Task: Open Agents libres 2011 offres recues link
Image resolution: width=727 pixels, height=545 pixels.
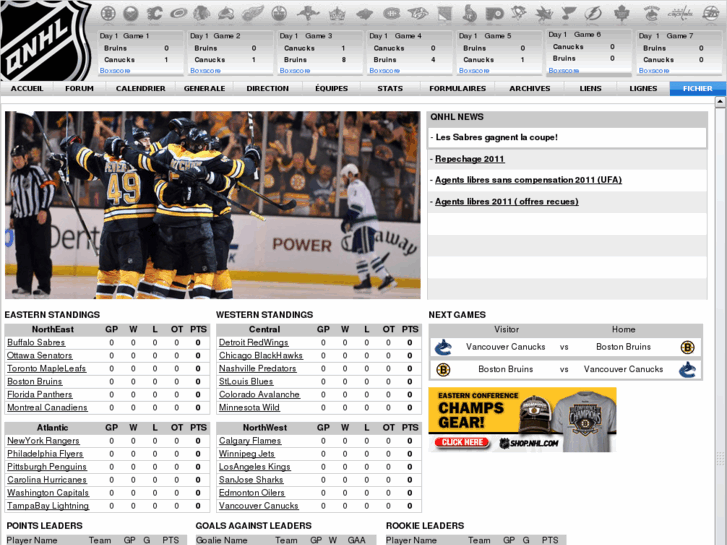Action: point(506,202)
